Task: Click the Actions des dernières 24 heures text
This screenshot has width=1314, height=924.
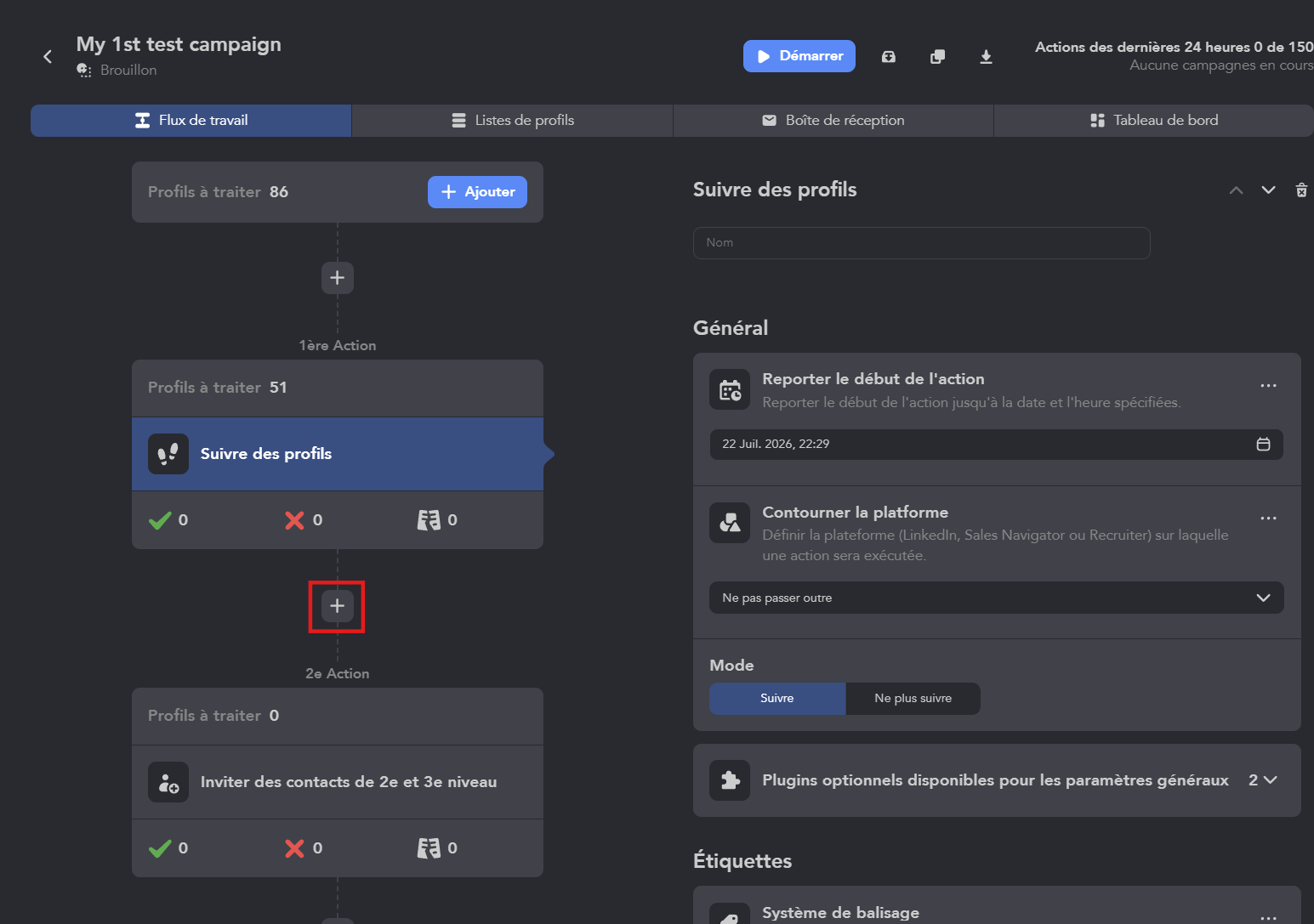Action: coord(1174,48)
